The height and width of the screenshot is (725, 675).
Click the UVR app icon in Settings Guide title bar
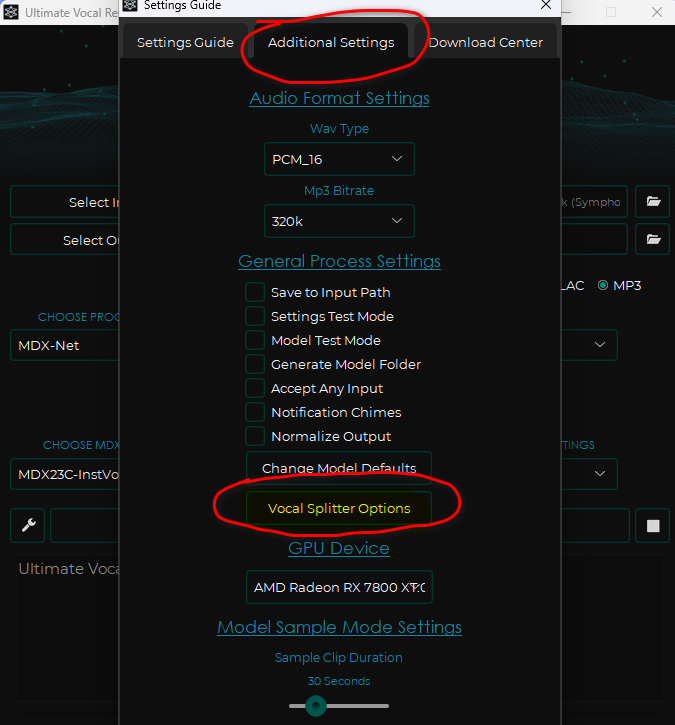tap(130, 5)
